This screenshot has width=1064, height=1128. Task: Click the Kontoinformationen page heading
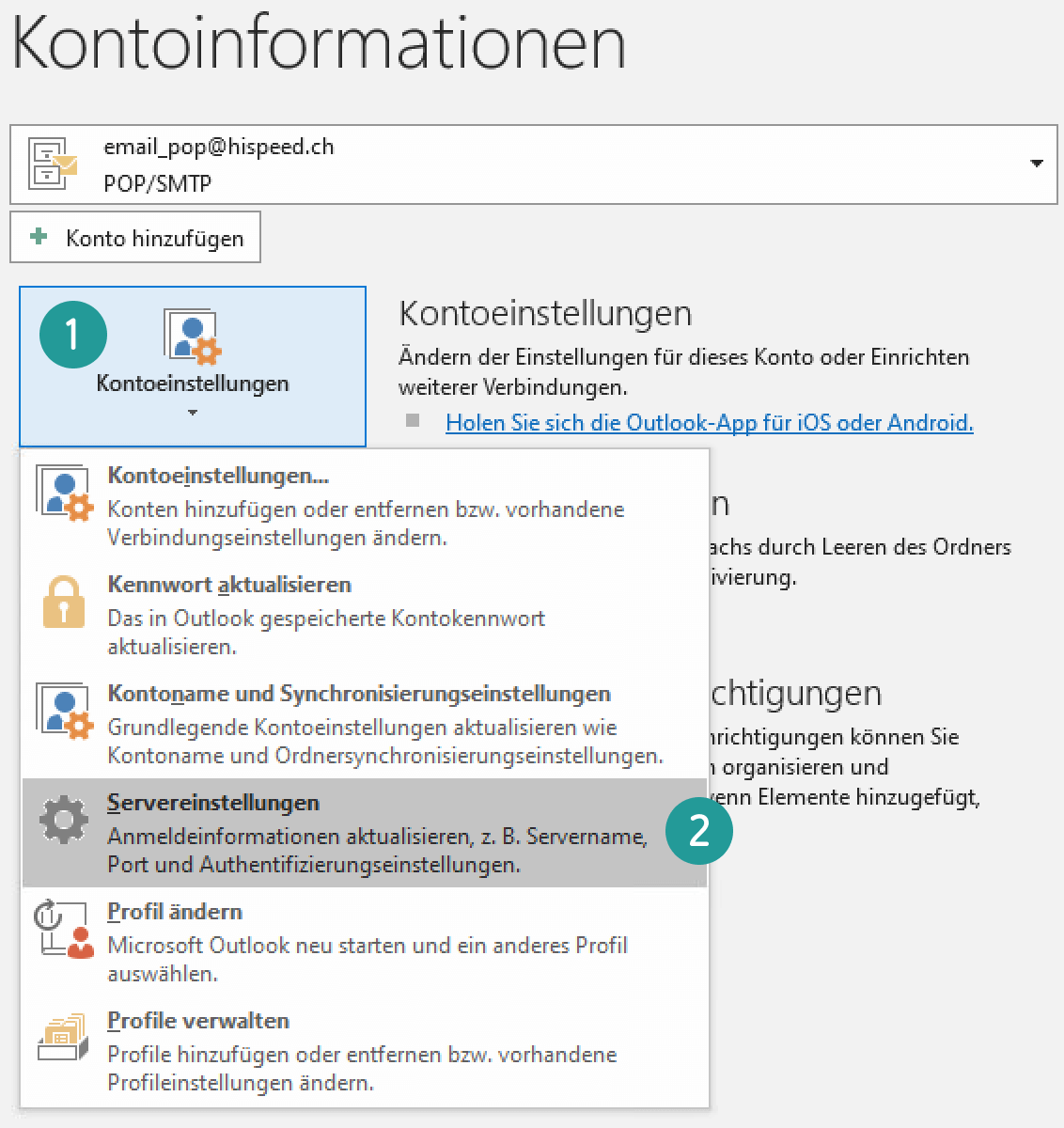click(320, 42)
